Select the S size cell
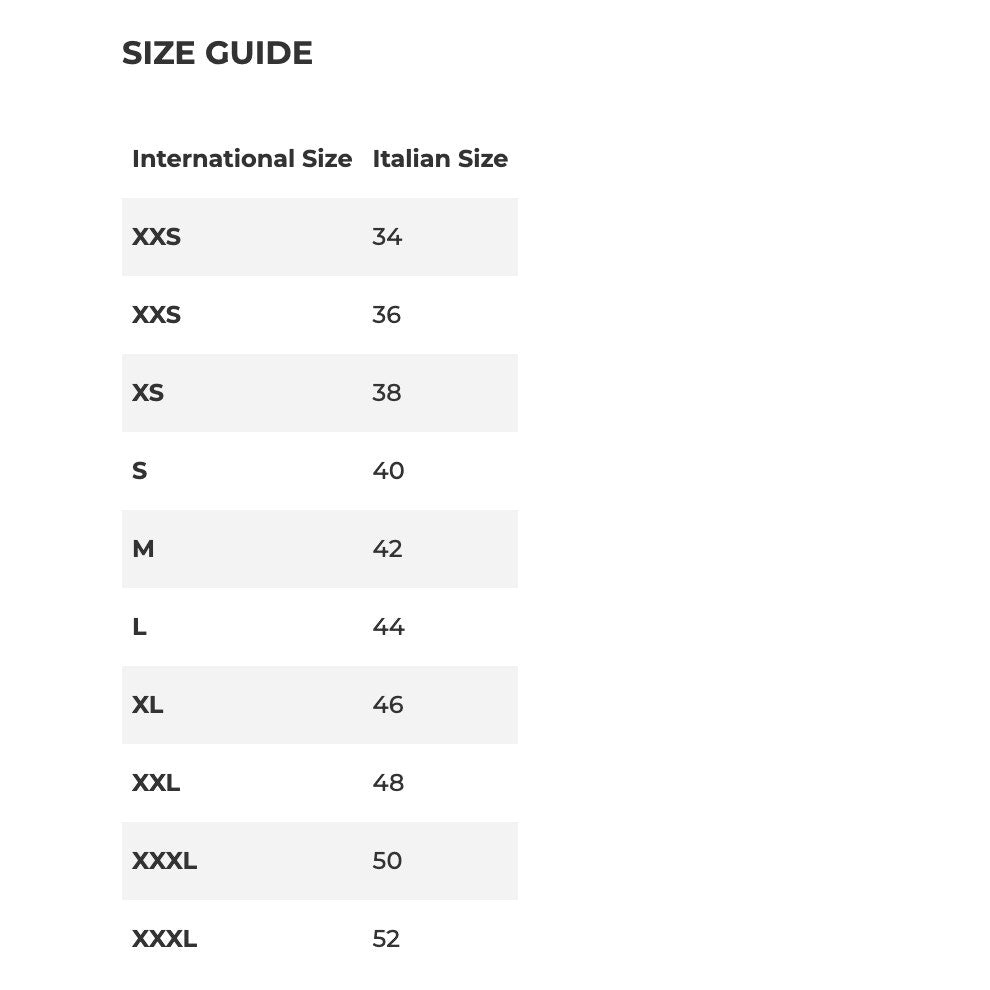 point(140,470)
